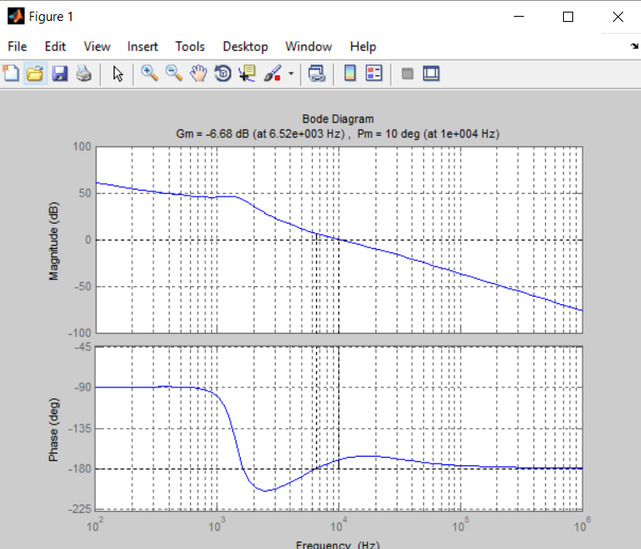
Task: Expand the Brush color dropdown arrow
Action: coord(291,74)
